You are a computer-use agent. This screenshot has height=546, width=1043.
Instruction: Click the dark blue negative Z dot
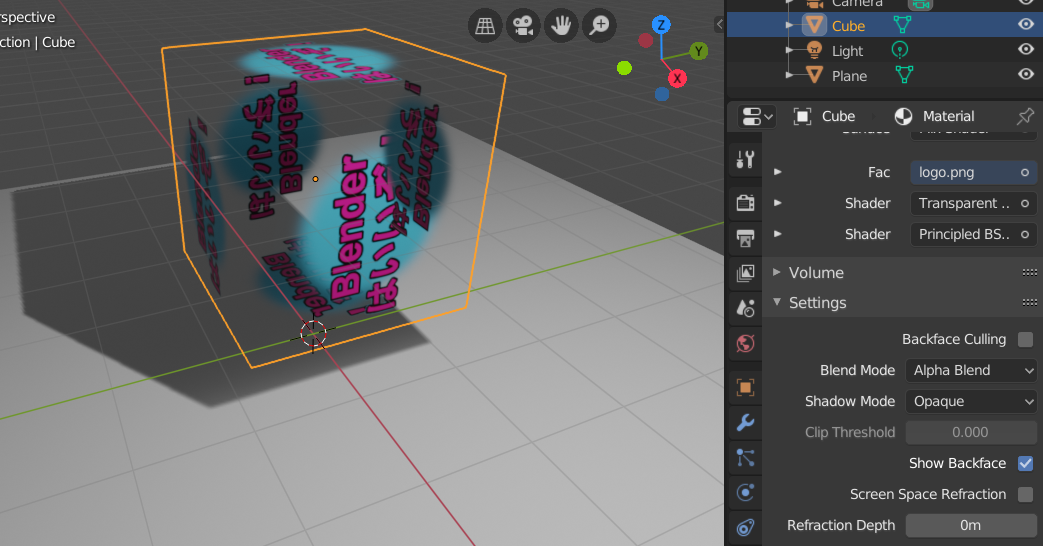(661, 94)
